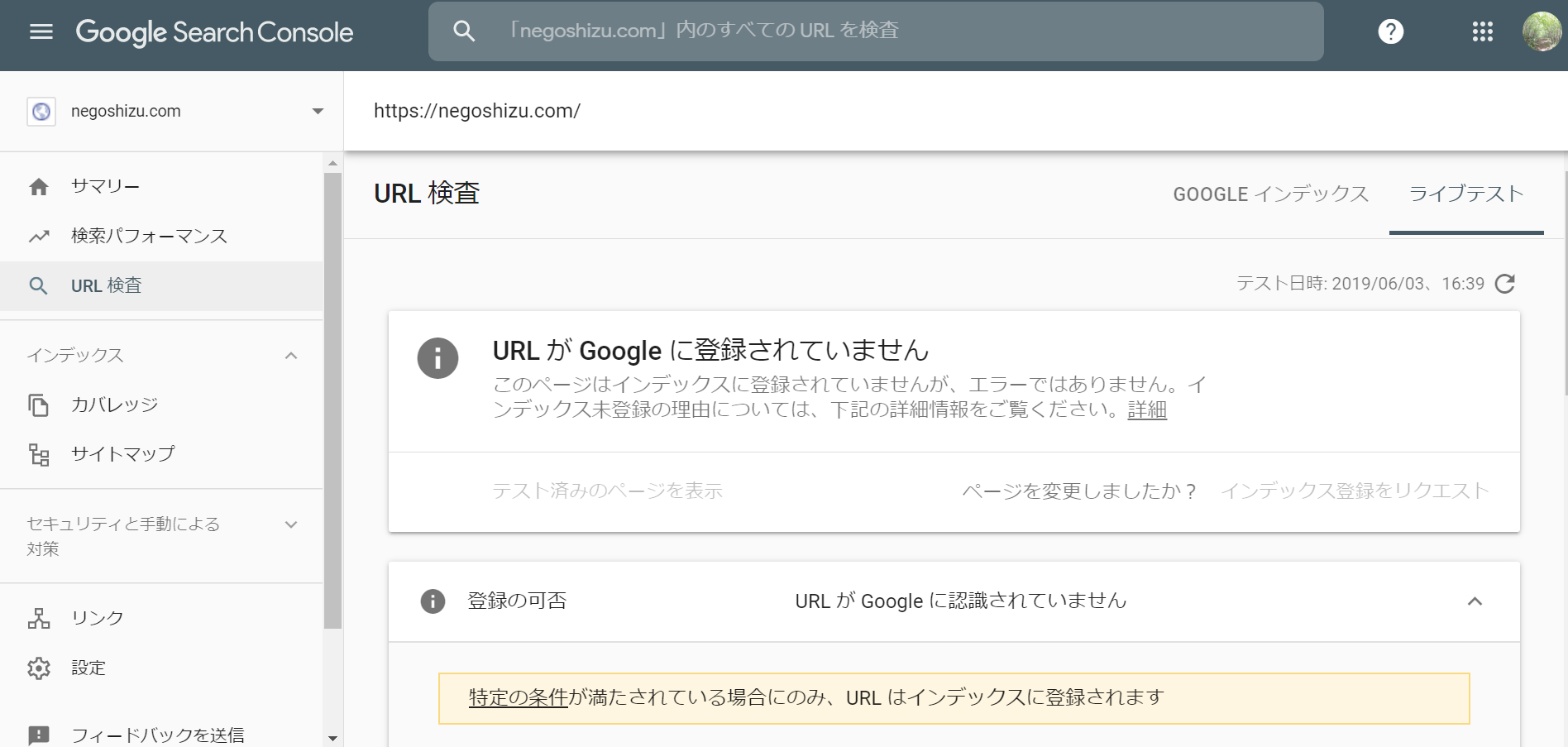
Task: Open カバレッジ report
Action: pyautogui.click(x=161, y=405)
